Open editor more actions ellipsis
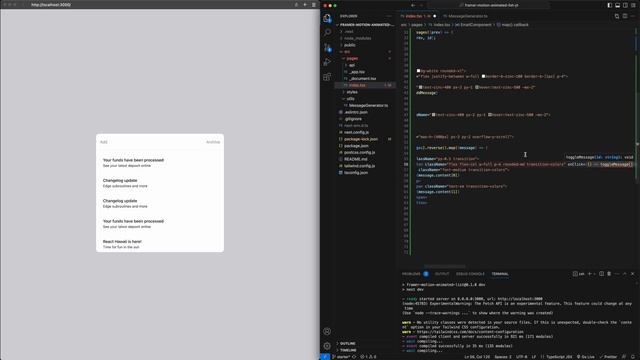The height and width of the screenshot is (360, 640). click(633, 16)
